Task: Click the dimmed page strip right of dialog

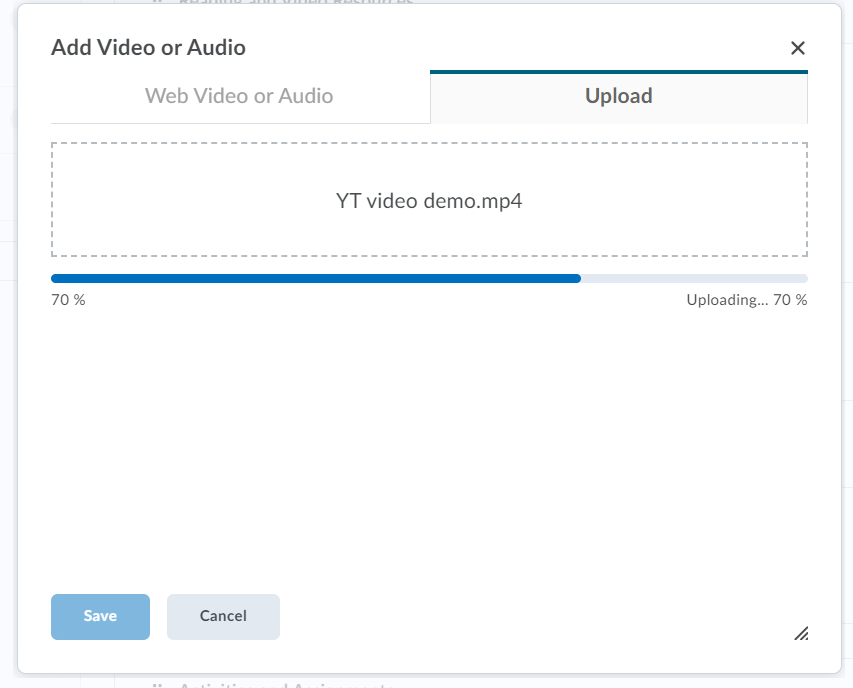Action: point(848,400)
